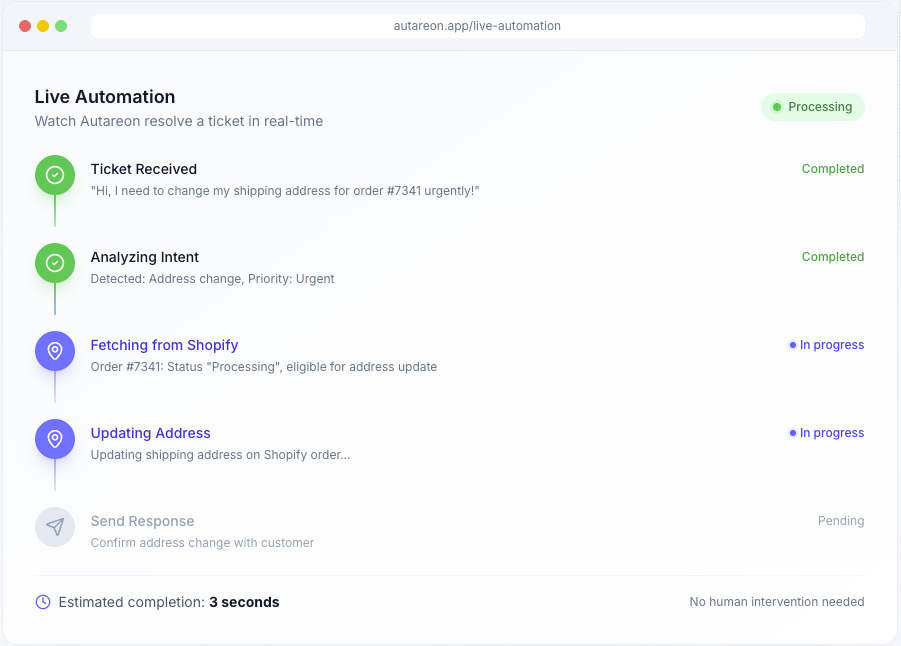This screenshot has height=646, width=901.
Task: Click the No human intervention needed text
Action: [x=776, y=601]
